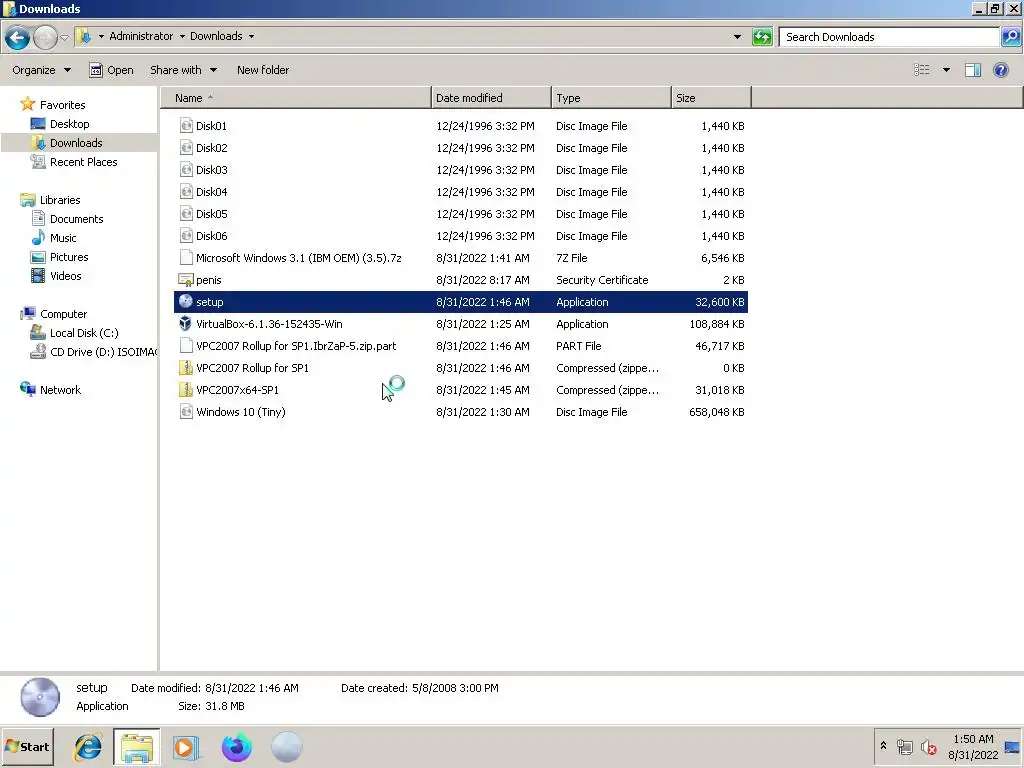Select the Disk01 disc image icon
Image resolution: width=1024 pixels, height=768 pixels.
click(x=186, y=125)
